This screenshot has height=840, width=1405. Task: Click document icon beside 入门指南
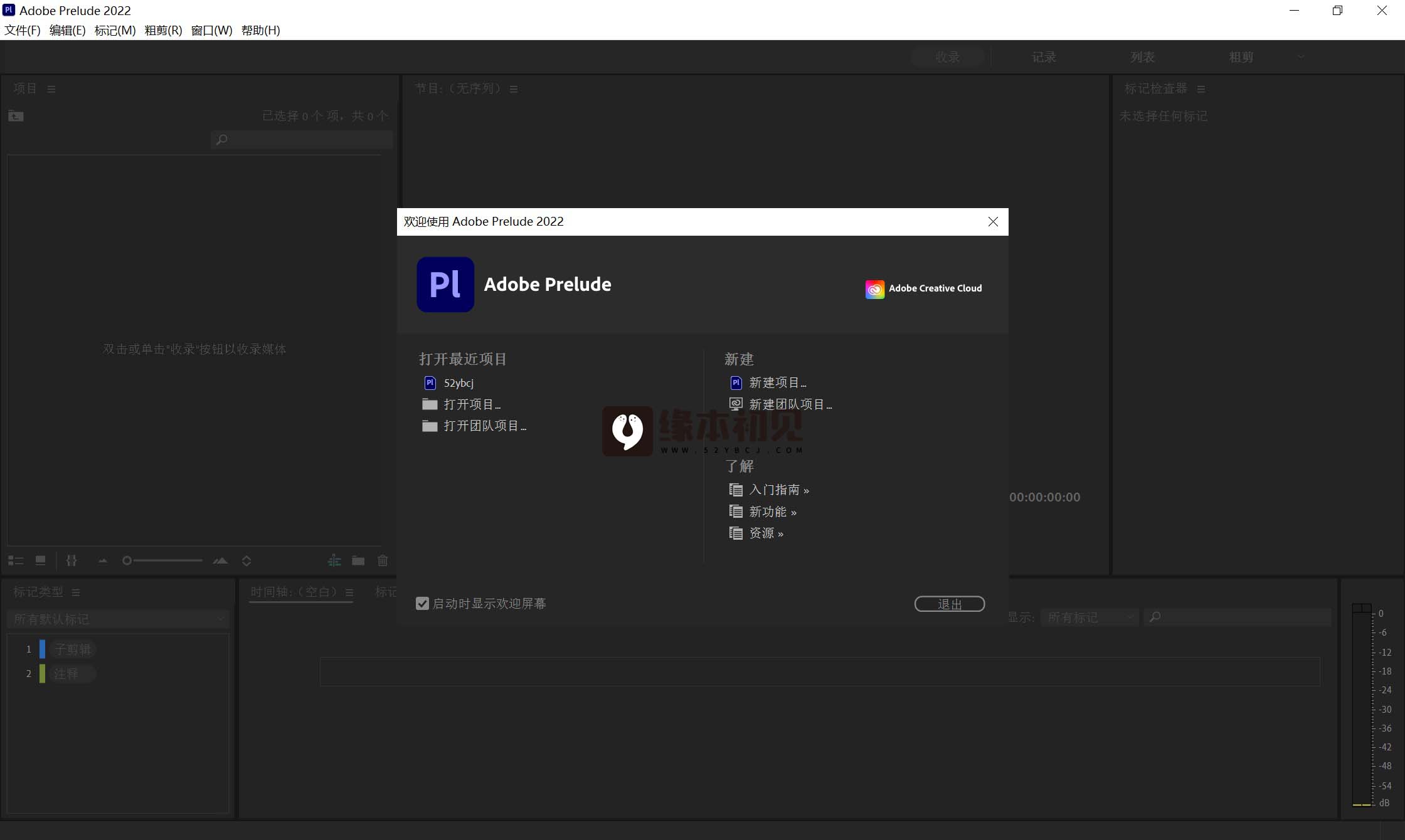point(736,490)
